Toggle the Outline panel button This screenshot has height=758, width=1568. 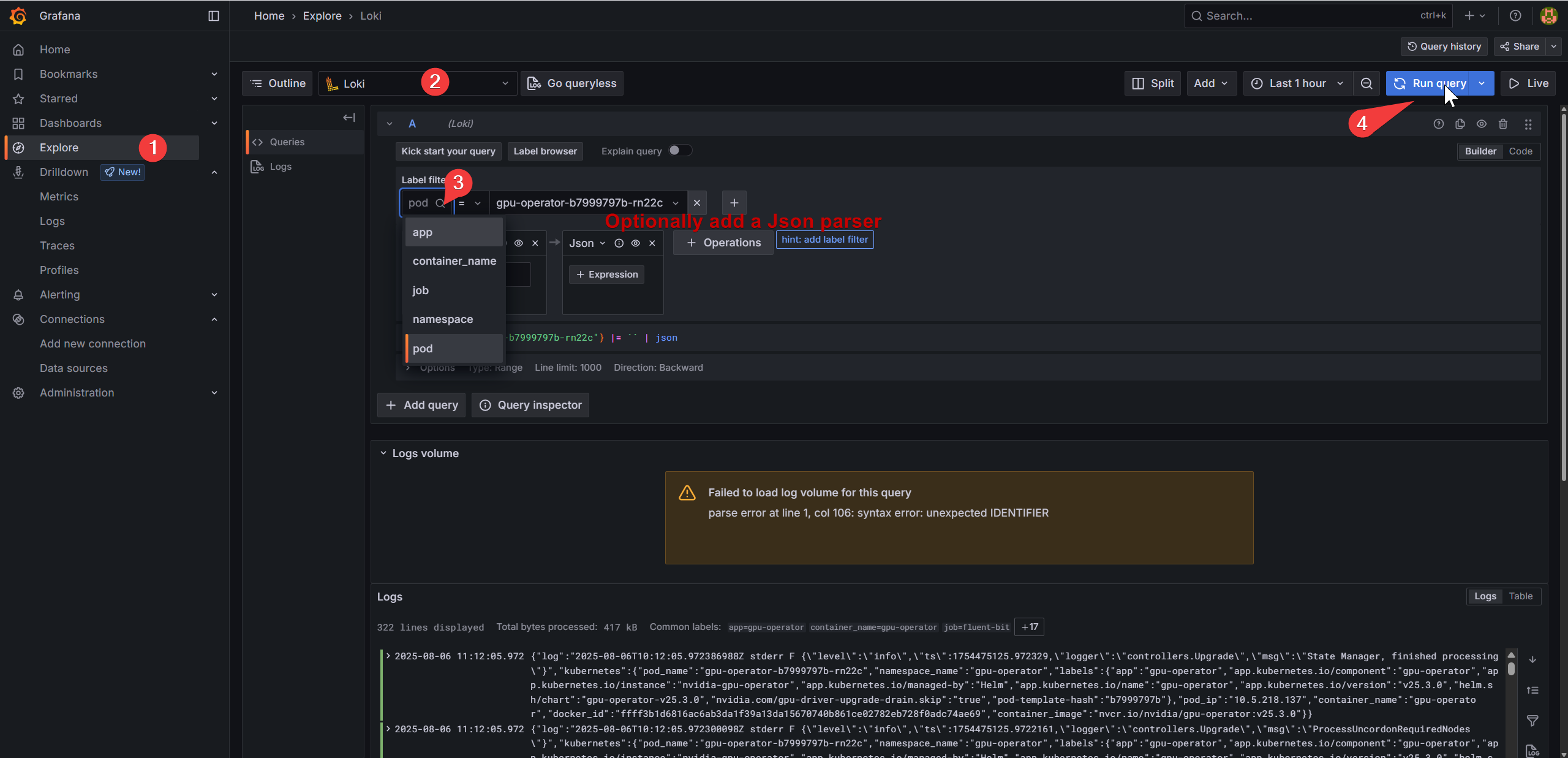(277, 83)
